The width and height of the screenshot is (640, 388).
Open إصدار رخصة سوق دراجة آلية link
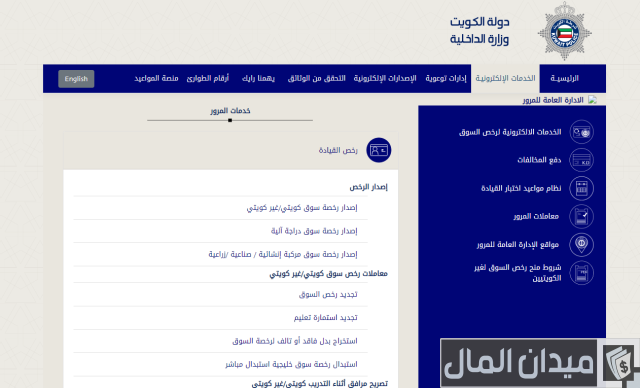point(314,231)
